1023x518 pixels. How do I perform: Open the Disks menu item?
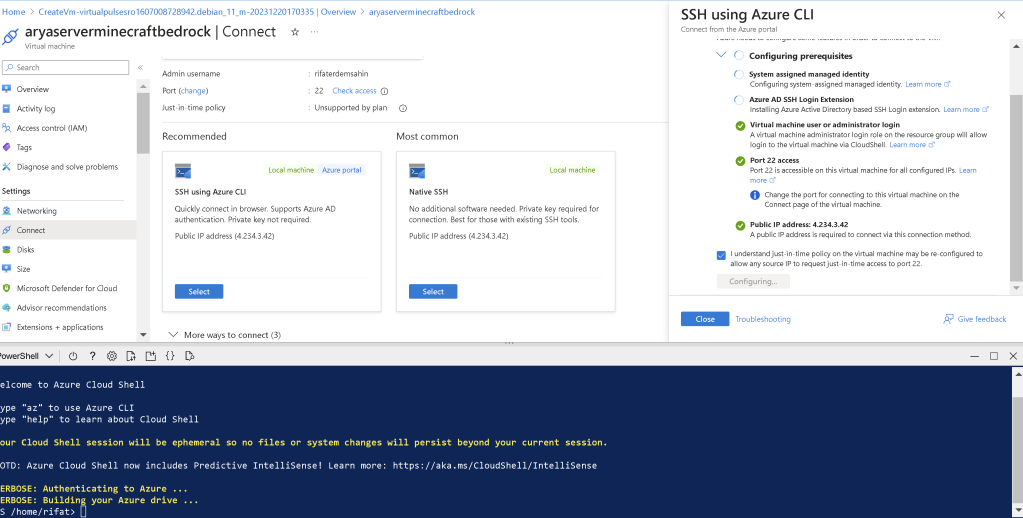68,249
